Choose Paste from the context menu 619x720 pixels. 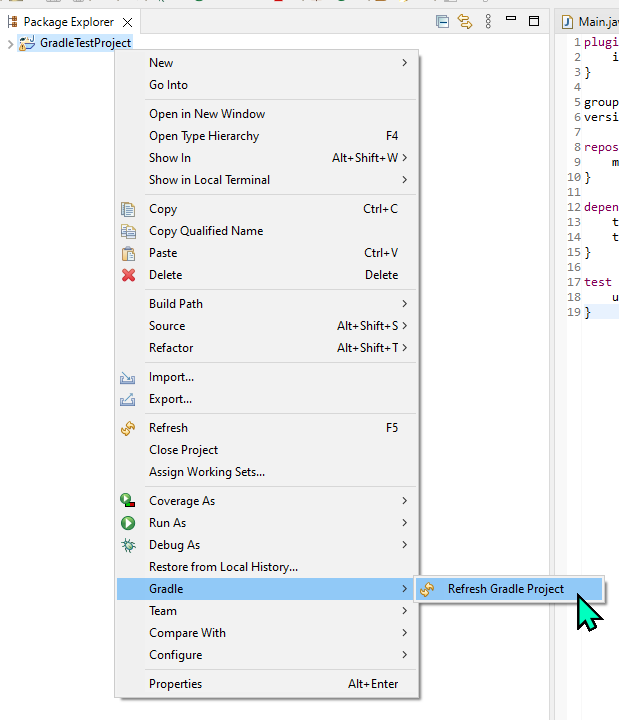point(267,253)
